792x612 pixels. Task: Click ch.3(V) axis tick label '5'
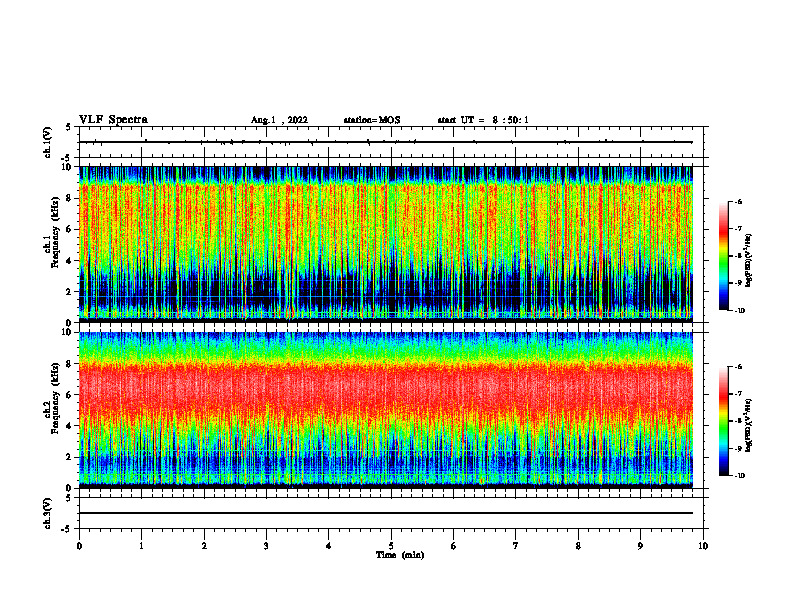tap(69, 498)
